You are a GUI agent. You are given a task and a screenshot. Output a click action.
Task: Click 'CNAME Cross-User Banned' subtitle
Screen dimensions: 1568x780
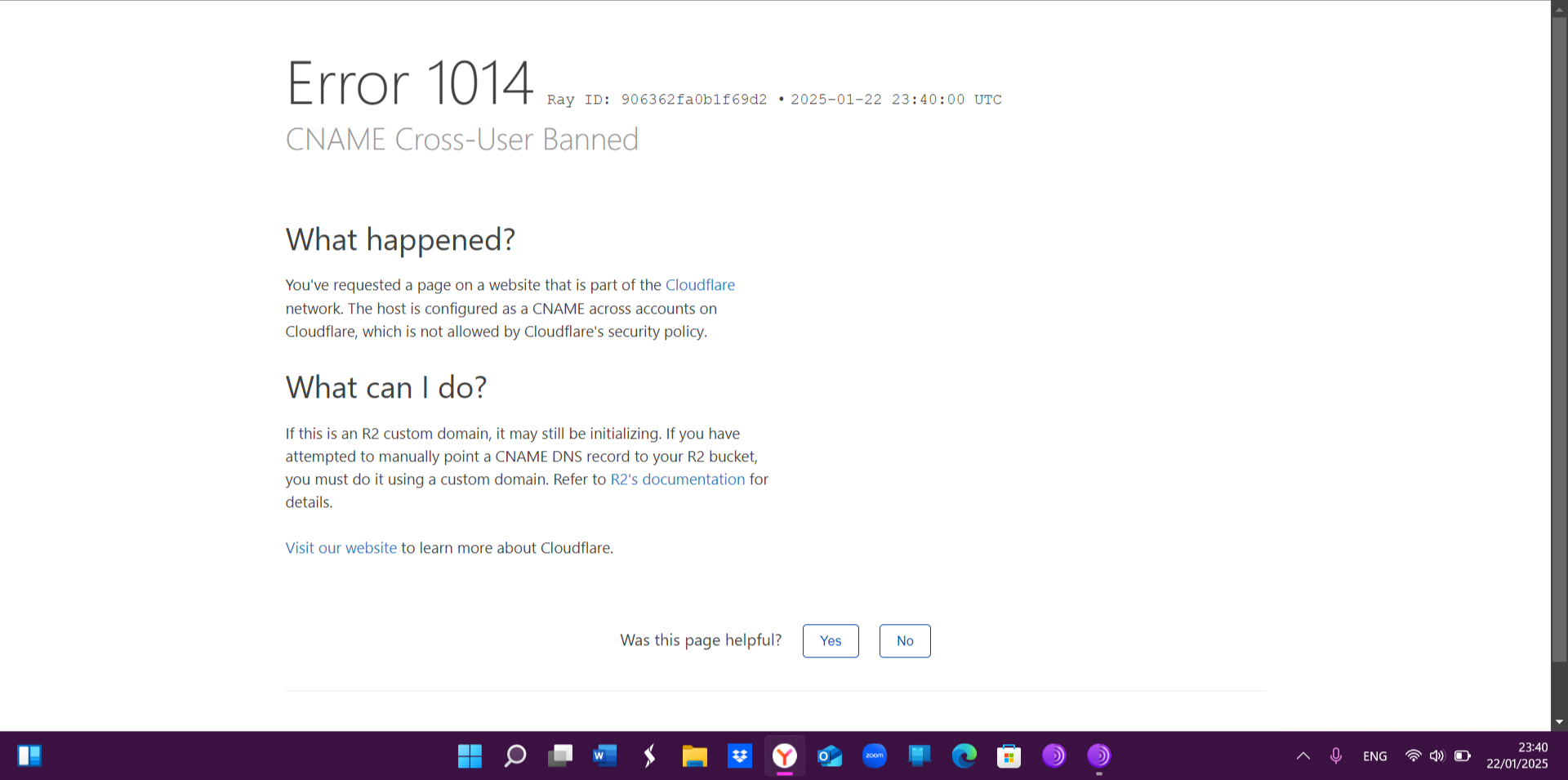pyautogui.click(x=462, y=140)
